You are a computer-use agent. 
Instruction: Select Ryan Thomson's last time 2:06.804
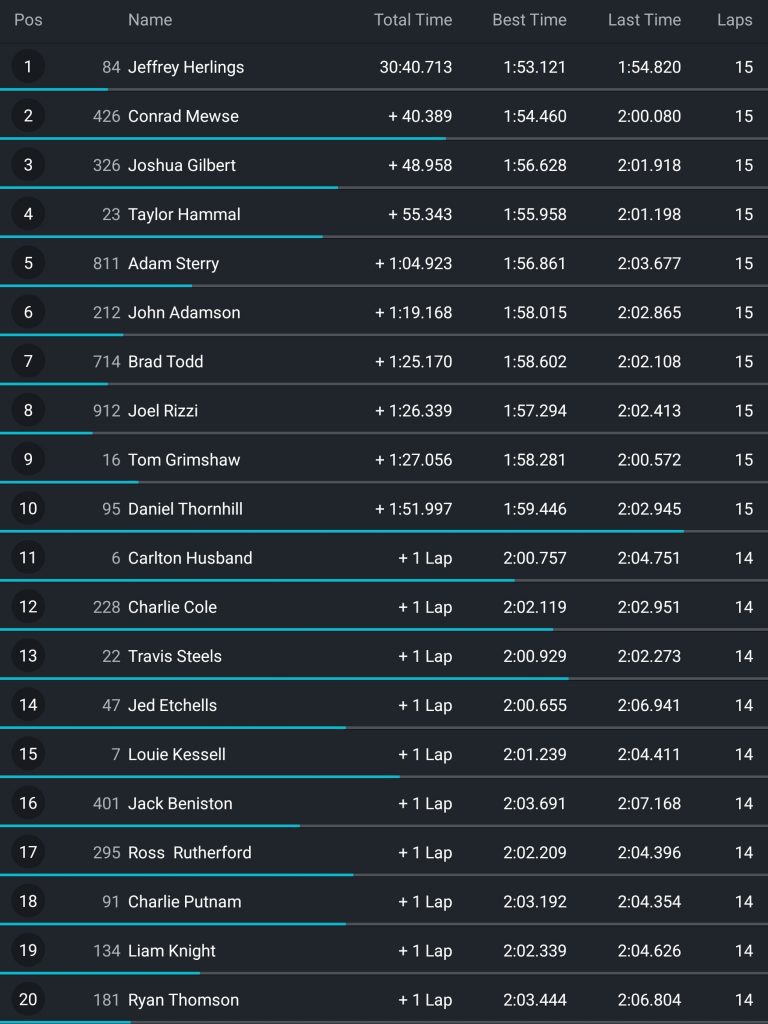649,999
